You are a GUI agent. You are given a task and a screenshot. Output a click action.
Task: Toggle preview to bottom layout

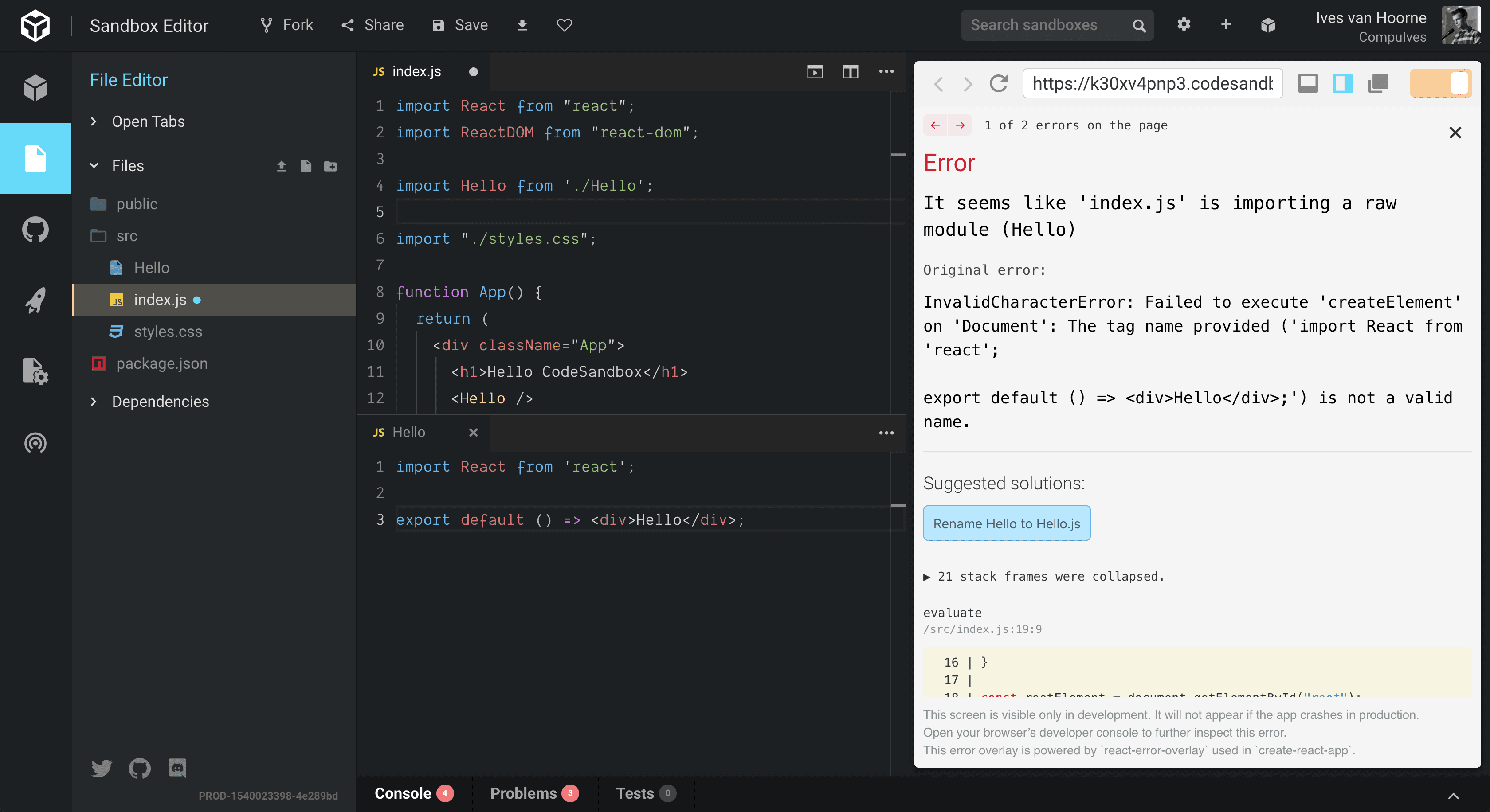1308,84
